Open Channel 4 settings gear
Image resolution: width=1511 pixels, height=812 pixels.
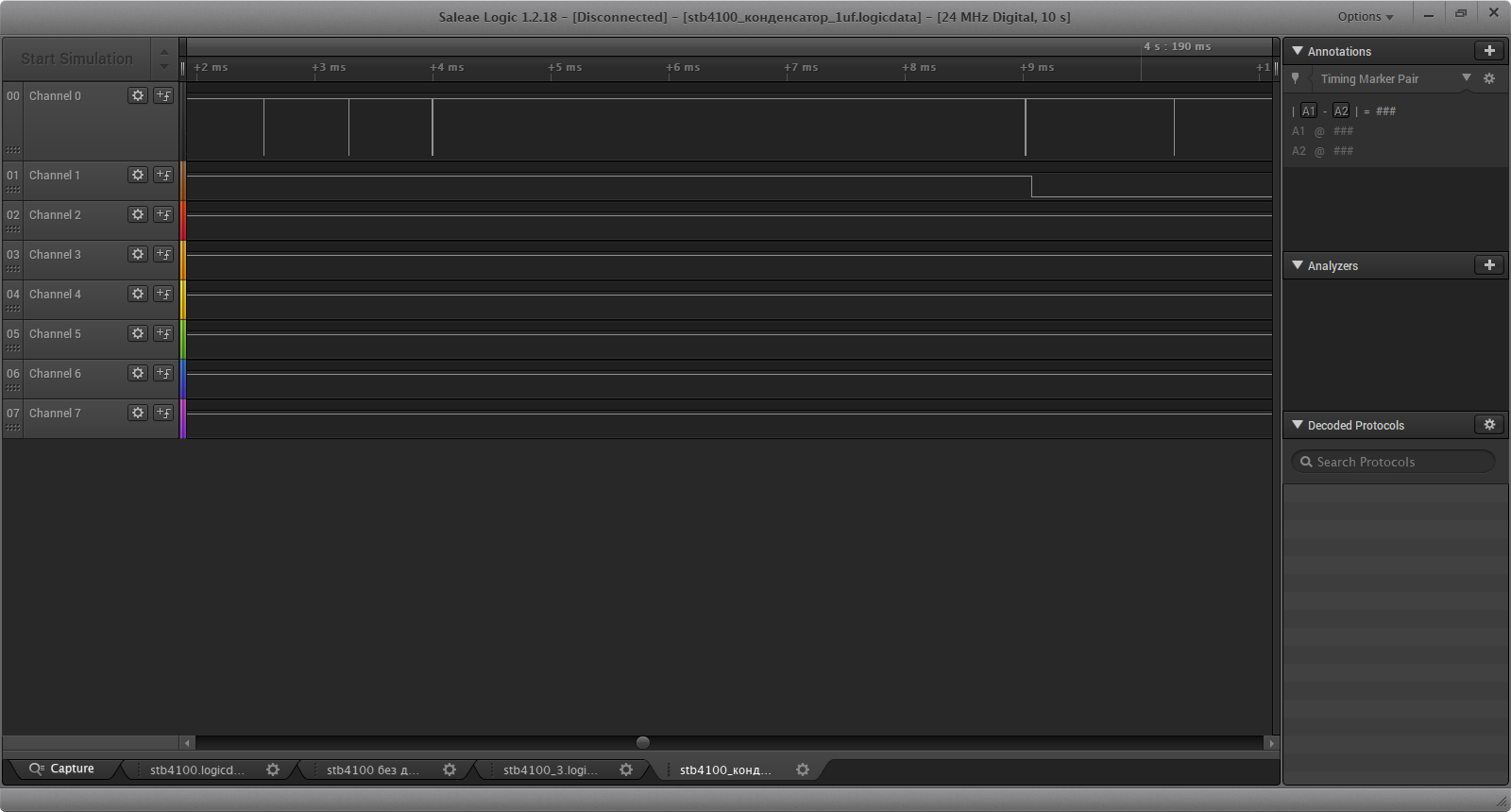point(138,294)
